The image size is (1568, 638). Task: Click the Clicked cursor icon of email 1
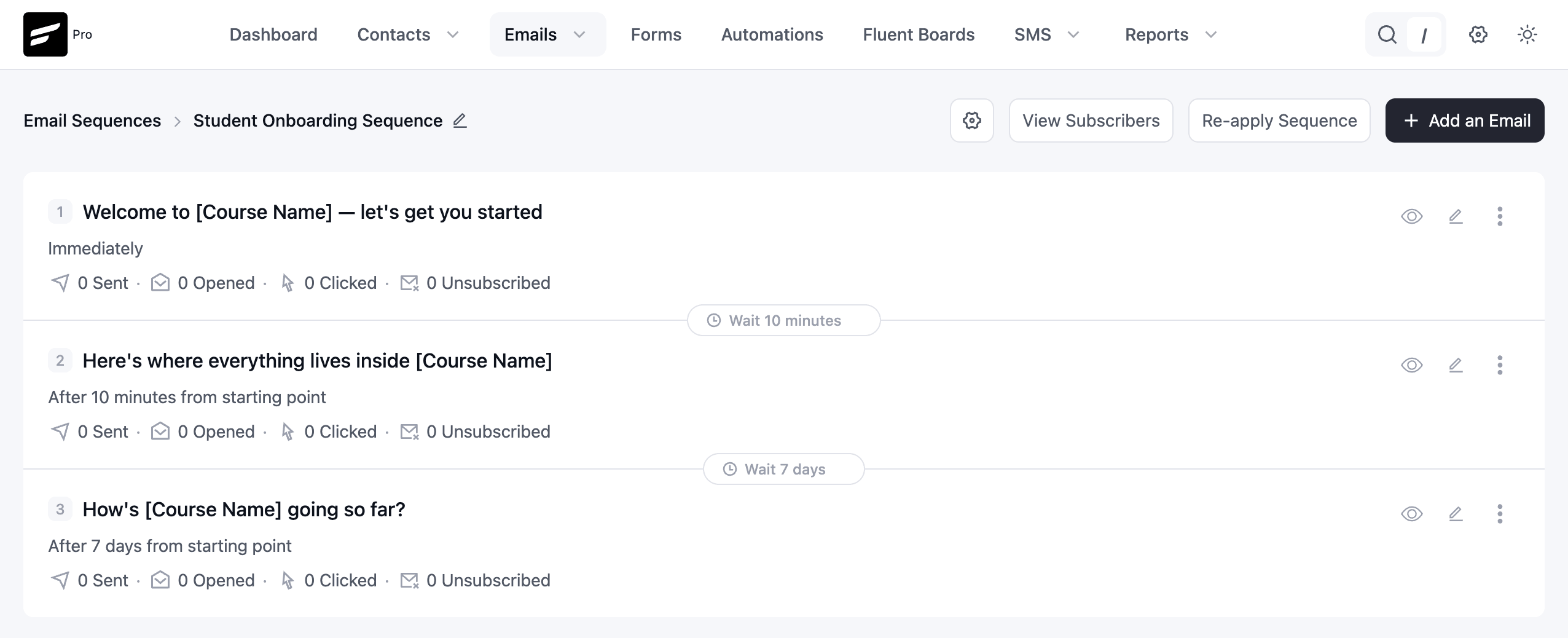tap(287, 283)
